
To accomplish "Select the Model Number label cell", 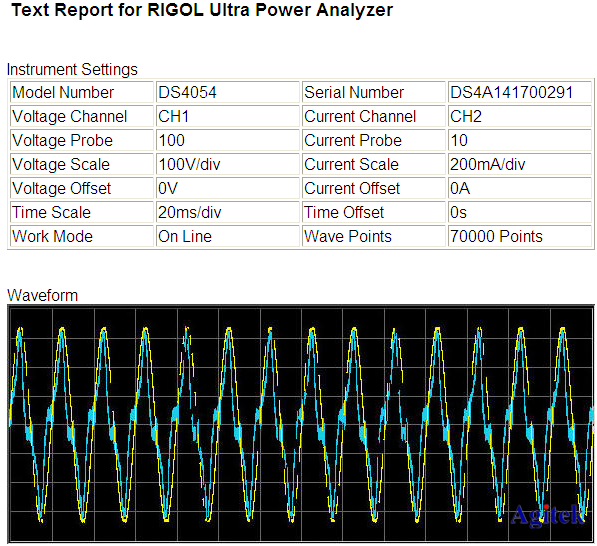I will [x=81, y=92].
